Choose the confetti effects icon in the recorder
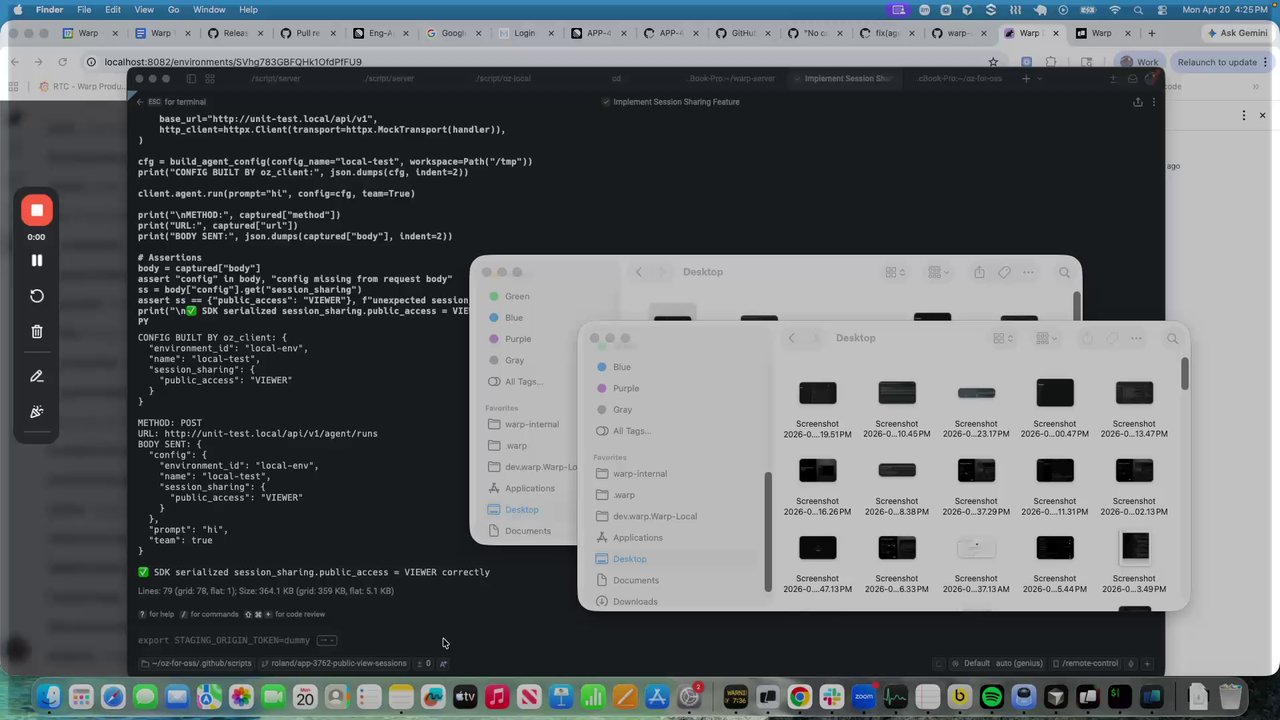Viewport: 1280px width, 720px height. (37, 412)
